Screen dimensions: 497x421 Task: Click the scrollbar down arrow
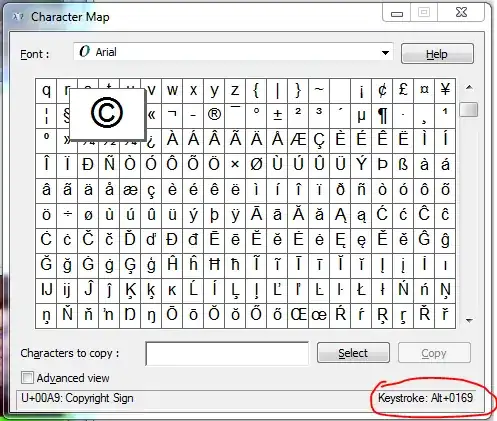(x=469, y=320)
